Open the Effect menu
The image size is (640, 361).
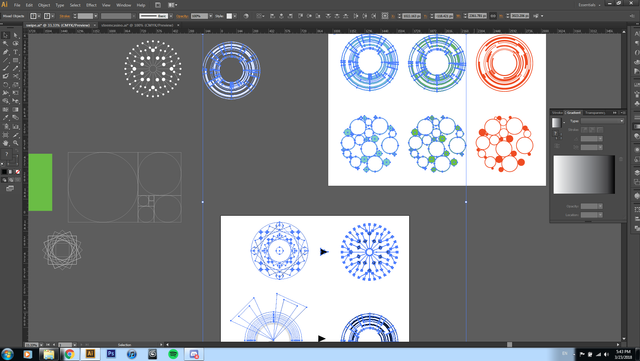click(x=91, y=5)
